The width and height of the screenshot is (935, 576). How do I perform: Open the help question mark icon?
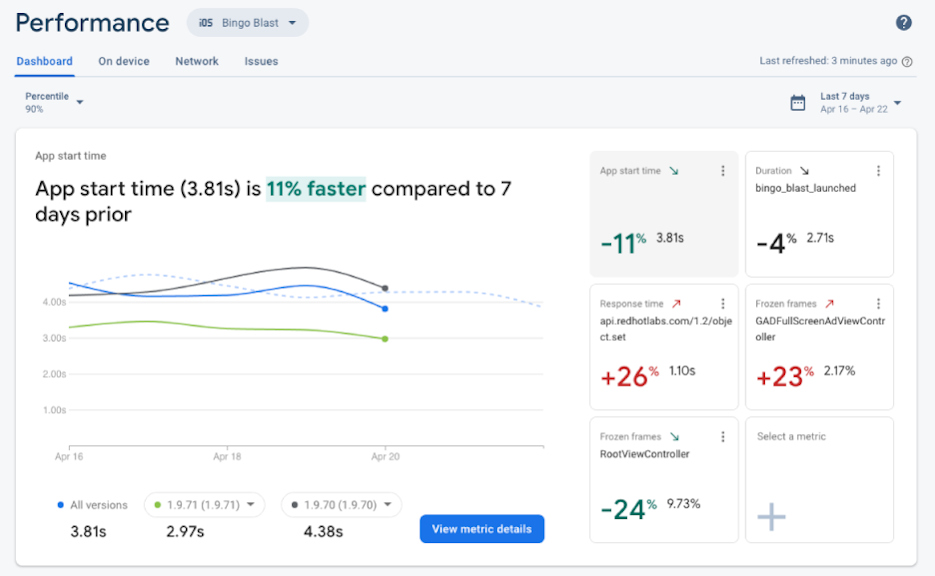[x=903, y=23]
